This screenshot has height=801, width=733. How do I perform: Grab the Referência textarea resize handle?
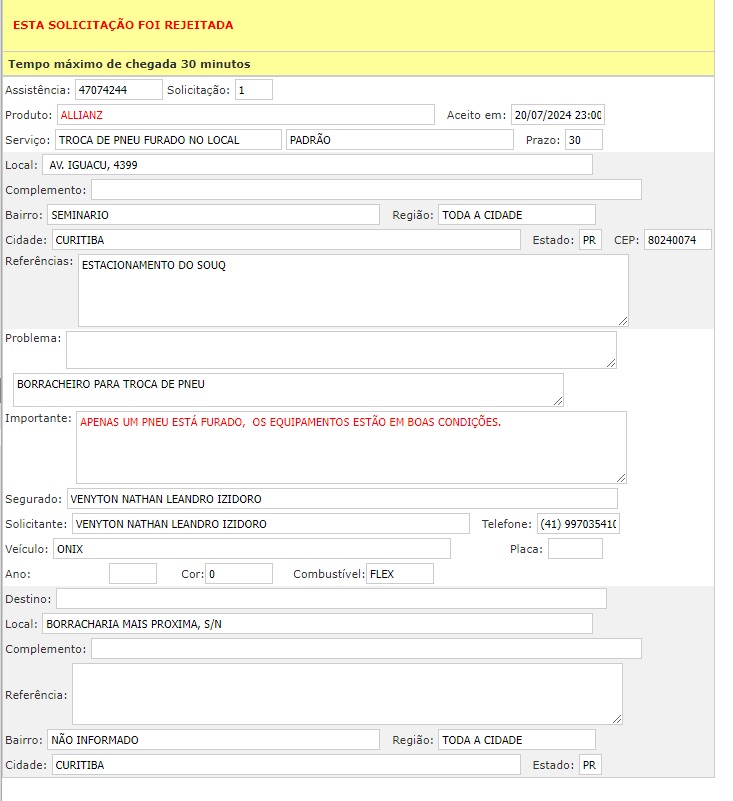pos(617,719)
